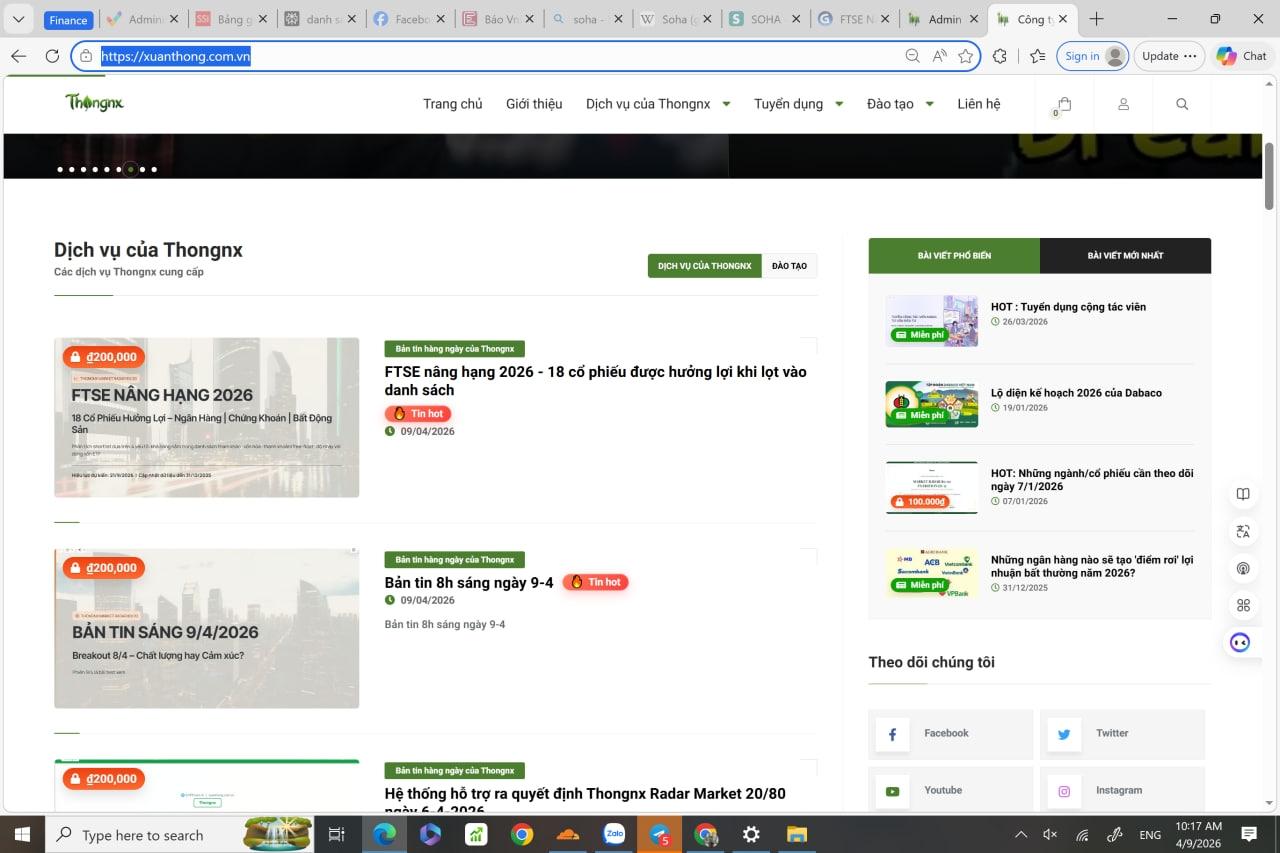Image resolution: width=1280 pixels, height=853 pixels.
Task: Click the Facebook social icon
Action: point(892,735)
